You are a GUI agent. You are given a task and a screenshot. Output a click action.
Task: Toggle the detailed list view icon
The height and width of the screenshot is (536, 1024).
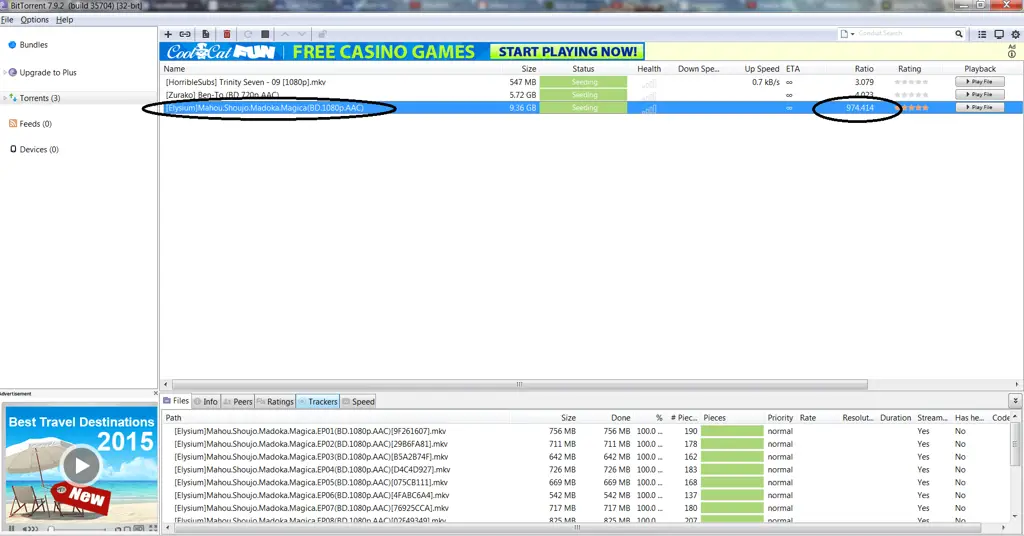(982, 34)
